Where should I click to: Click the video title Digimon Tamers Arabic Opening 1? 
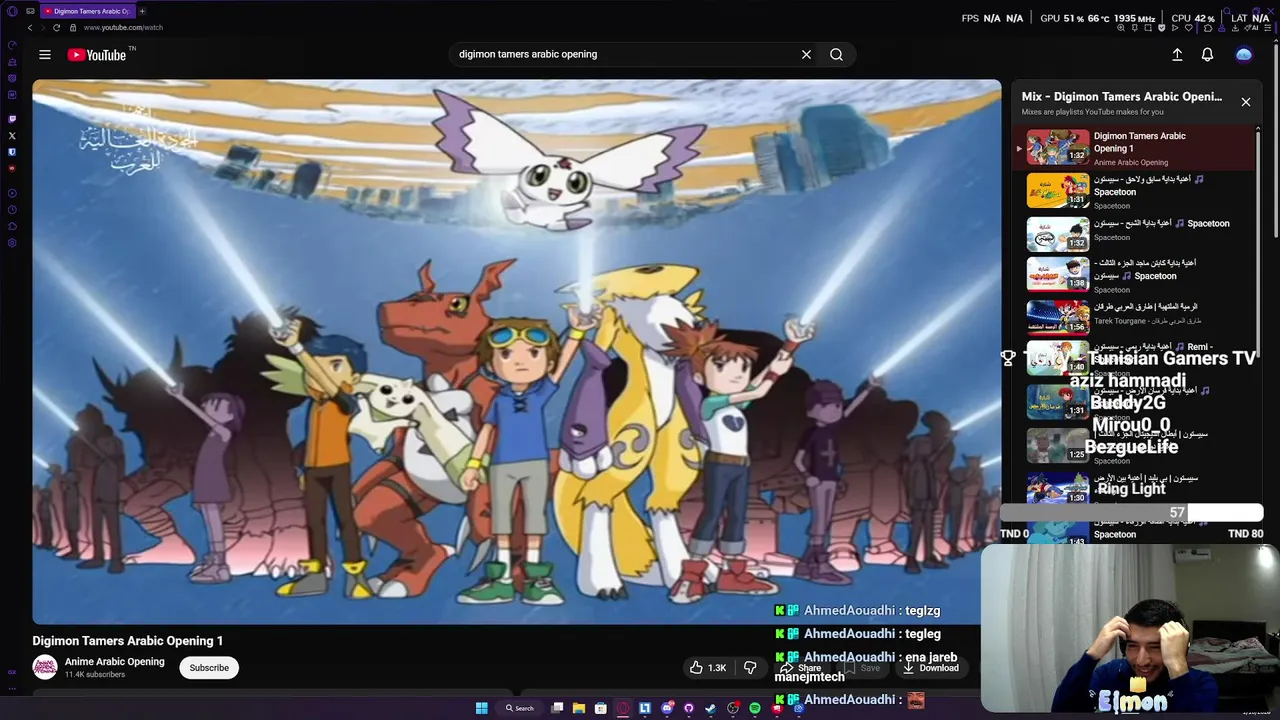pos(128,641)
